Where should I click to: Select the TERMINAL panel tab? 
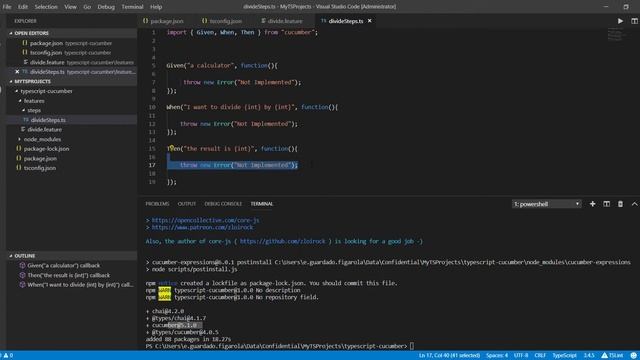(262, 204)
